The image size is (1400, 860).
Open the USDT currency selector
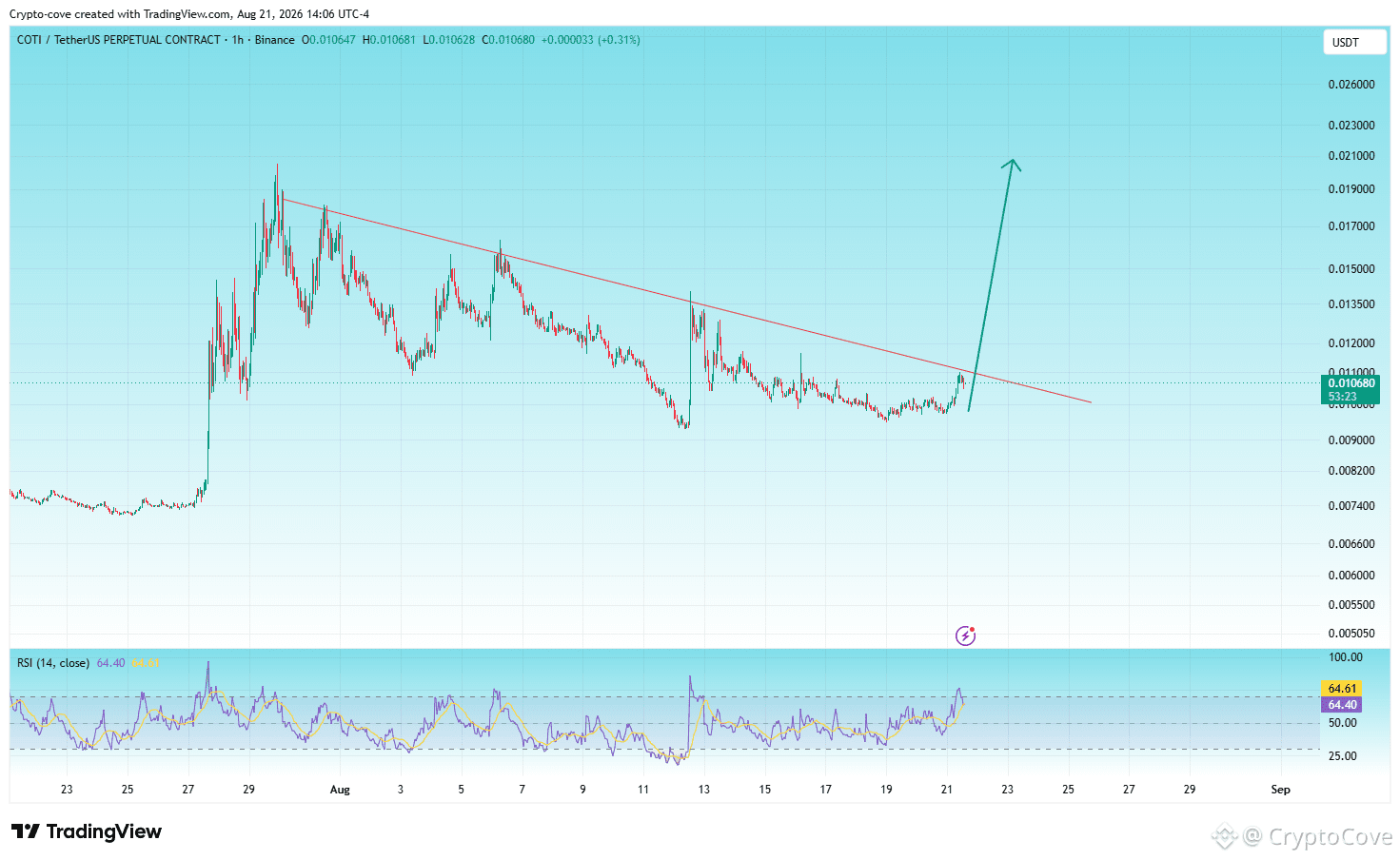[x=1354, y=43]
